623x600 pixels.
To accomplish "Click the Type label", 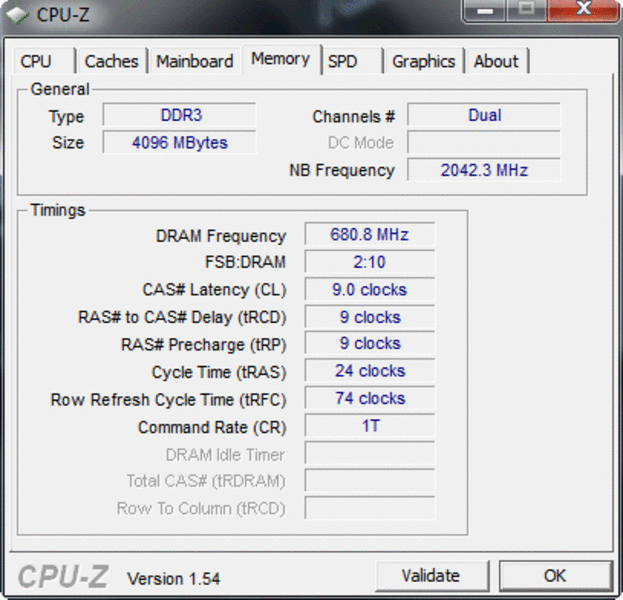I will (66, 117).
